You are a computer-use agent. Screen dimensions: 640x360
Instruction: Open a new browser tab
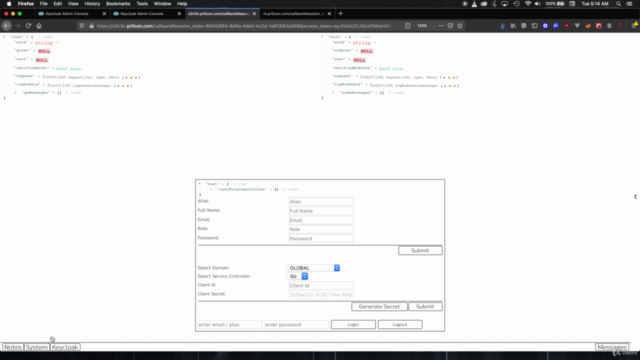(340, 13)
